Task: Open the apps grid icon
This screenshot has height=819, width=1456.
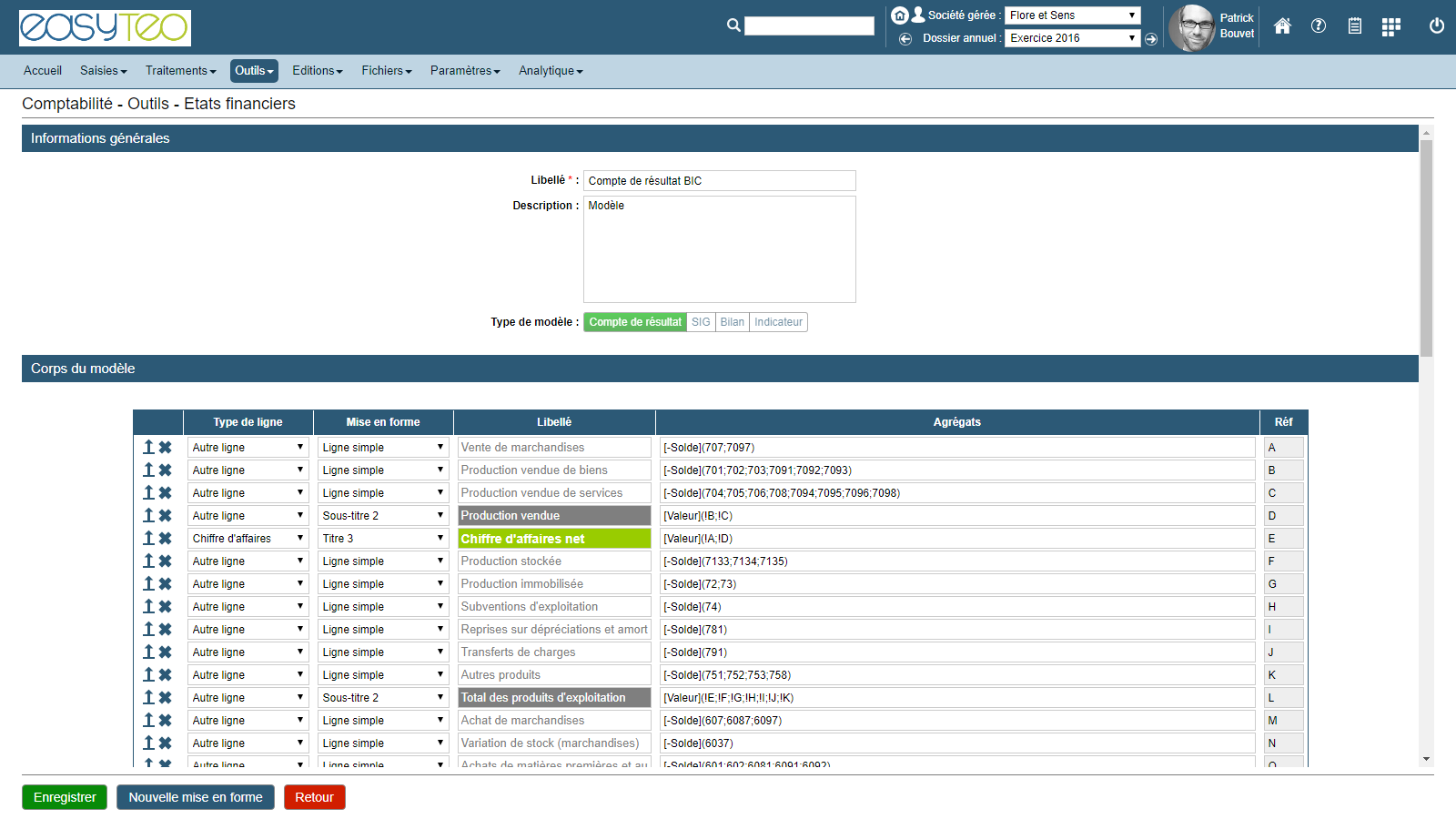Action: pyautogui.click(x=1390, y=27)
